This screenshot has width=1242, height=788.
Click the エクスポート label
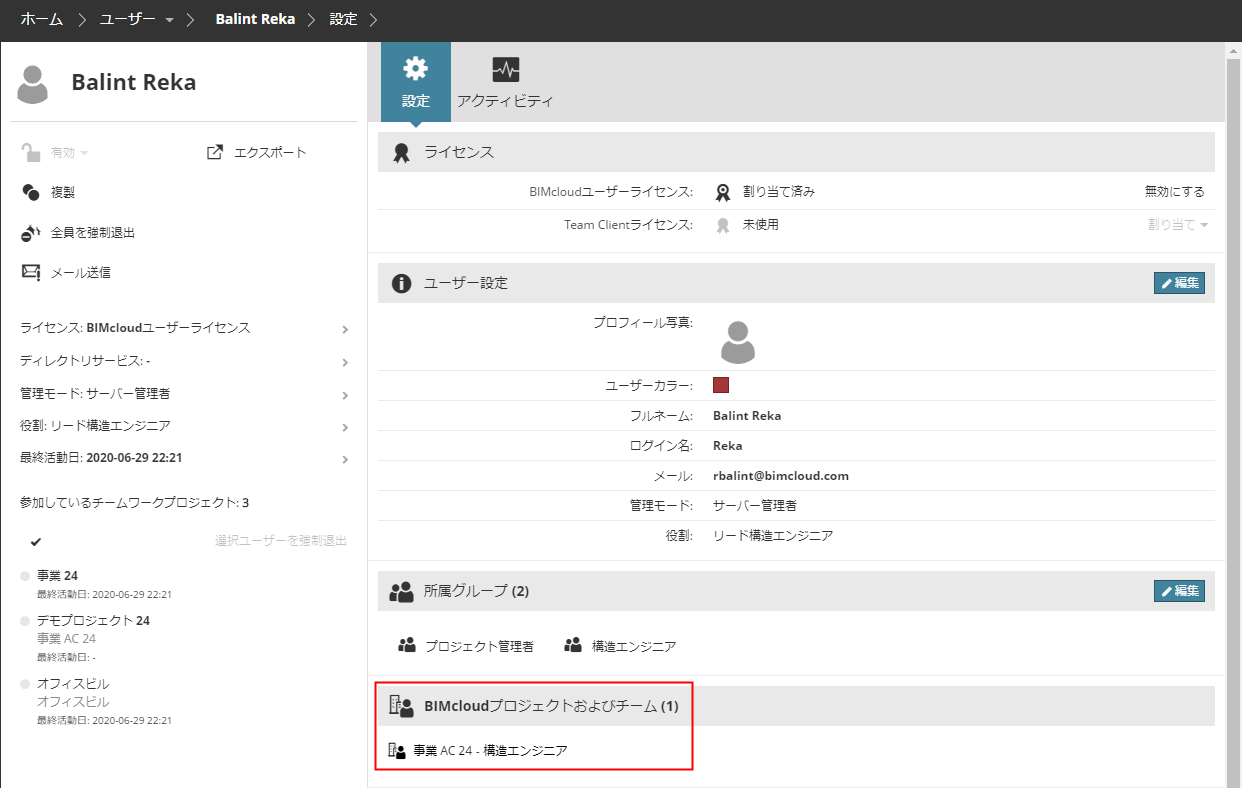coord(270,153)
